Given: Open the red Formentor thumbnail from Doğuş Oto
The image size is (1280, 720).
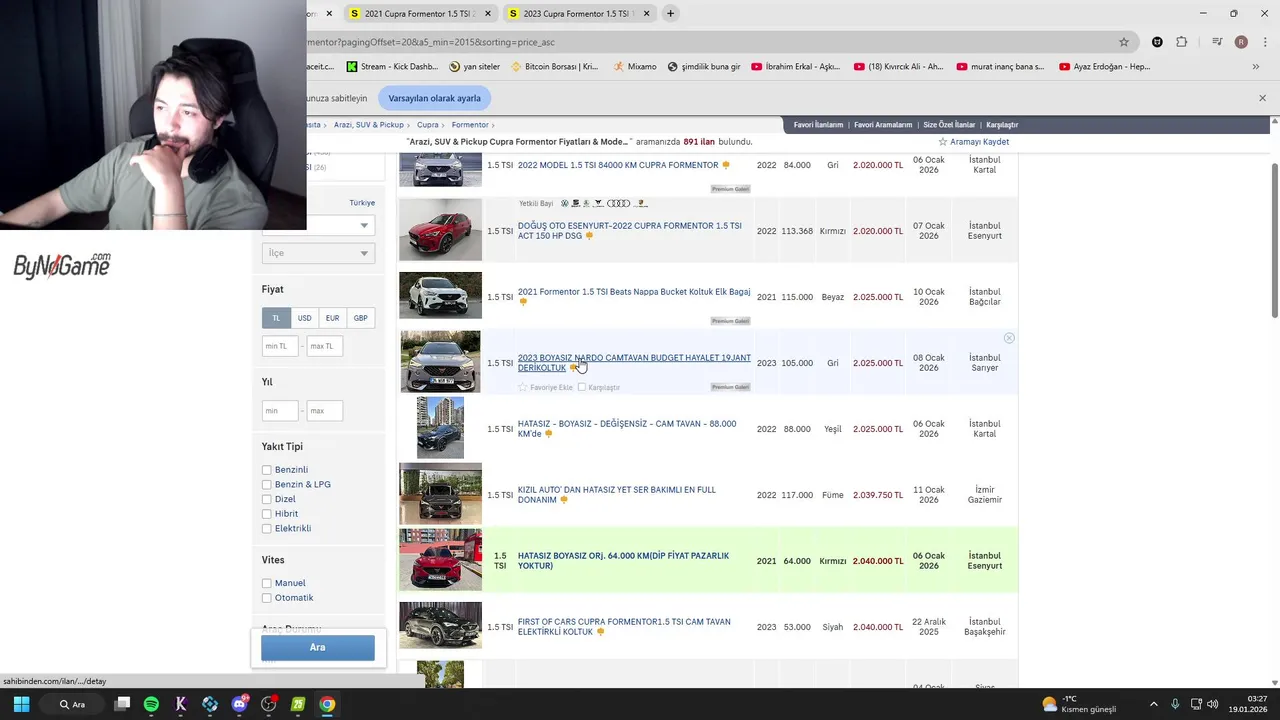Looking at the screenshot, I should [x=440, y=230].
